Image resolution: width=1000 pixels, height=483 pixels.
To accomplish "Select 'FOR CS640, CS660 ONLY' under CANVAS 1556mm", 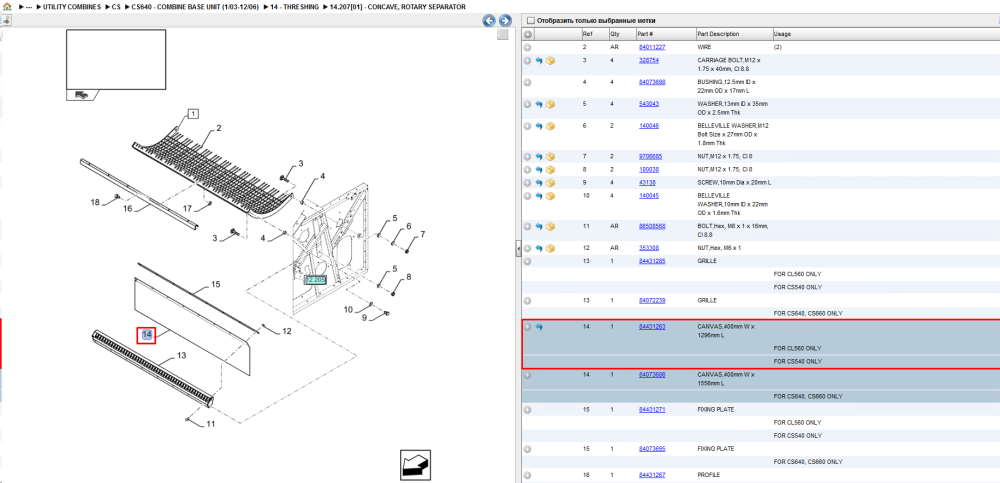I will (x=808, y=396).
